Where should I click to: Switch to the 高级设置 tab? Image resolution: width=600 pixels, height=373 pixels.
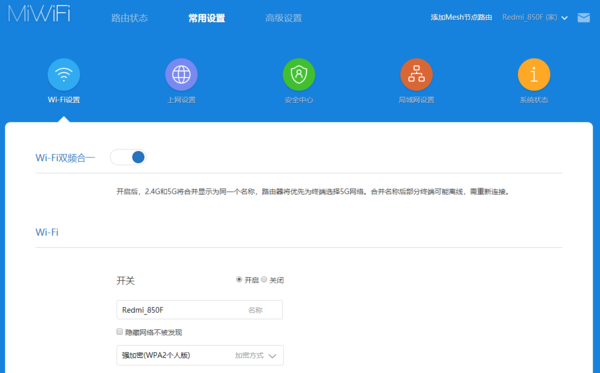[284, 18]
